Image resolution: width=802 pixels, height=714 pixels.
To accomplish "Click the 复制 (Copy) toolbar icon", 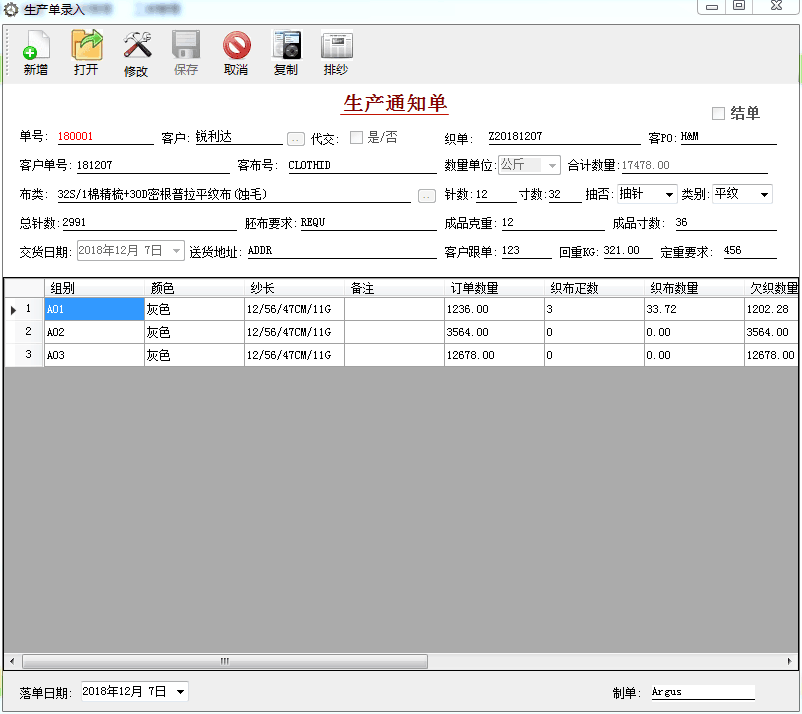I will pyautogui.click(x=286, y=53).
